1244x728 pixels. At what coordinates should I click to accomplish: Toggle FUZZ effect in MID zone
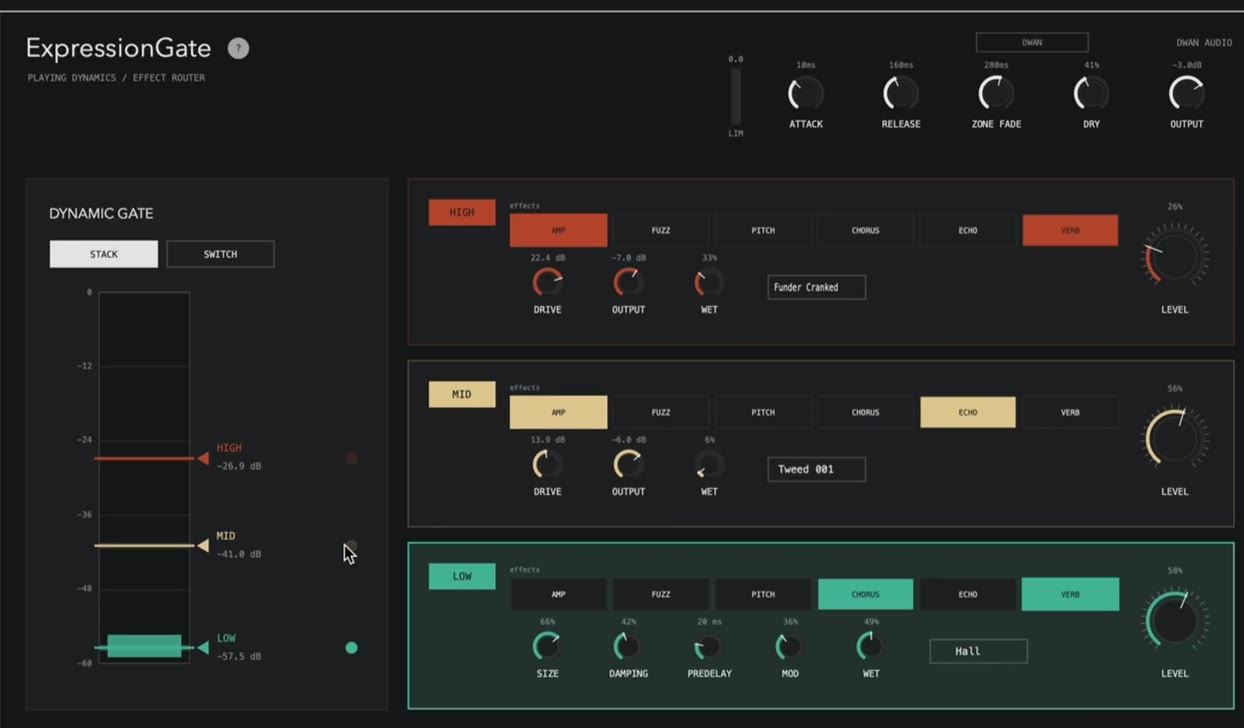pos(661,412)
